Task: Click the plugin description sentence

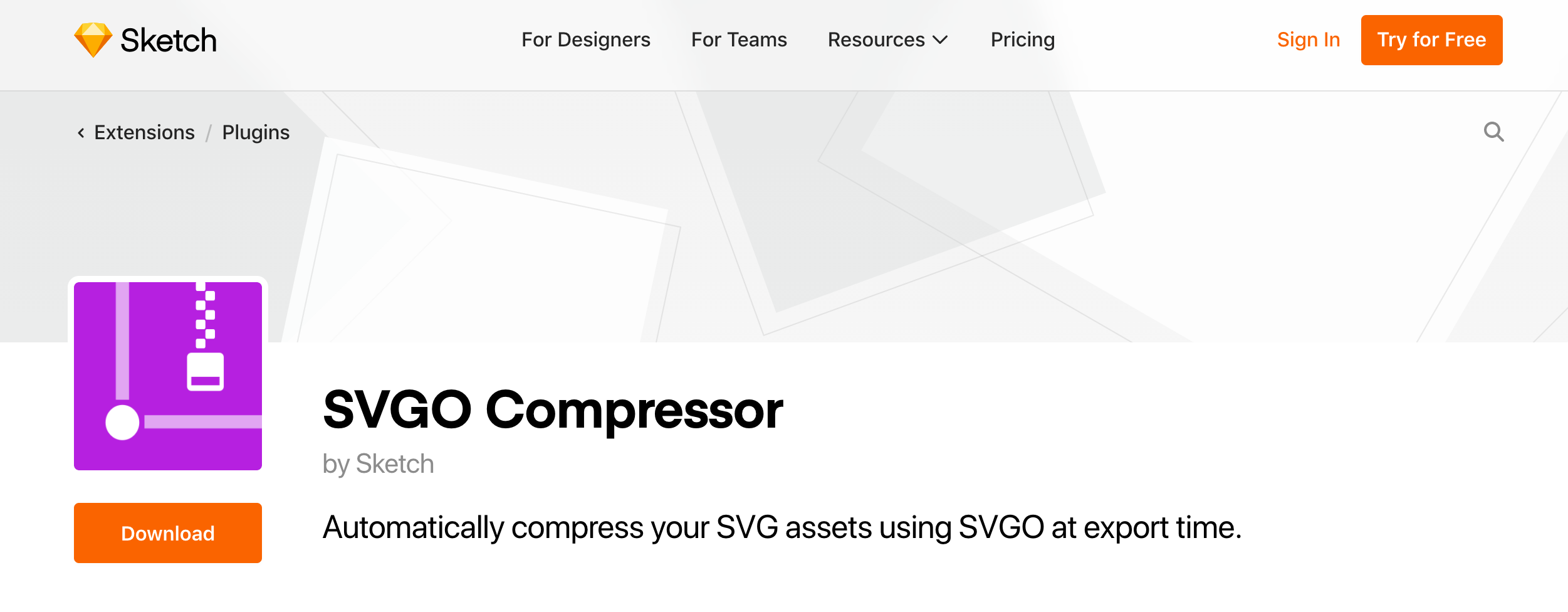Action: pyautogui.click(x=781, y=527)
